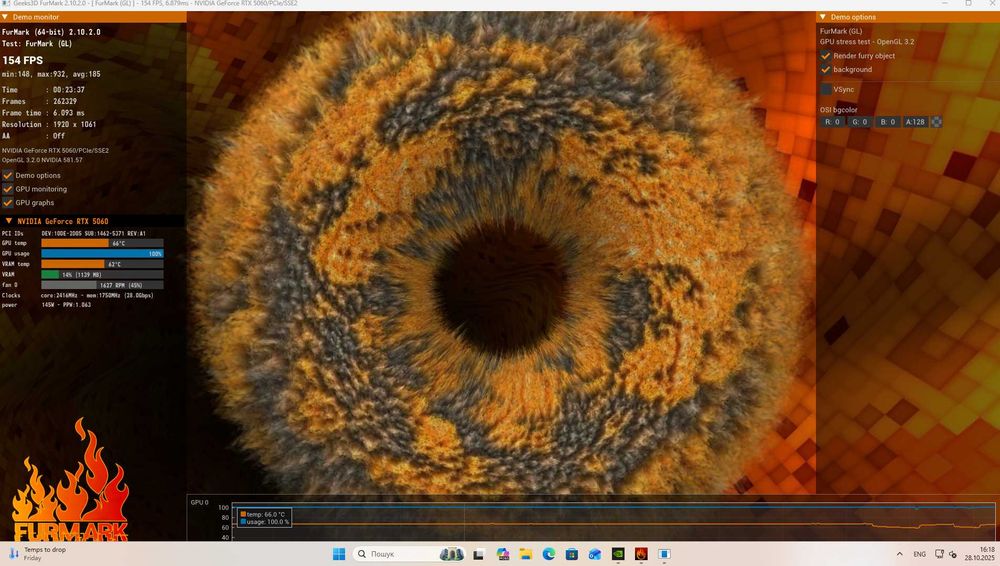The image size is (1000, 566).
Task: Click the G: 0 color field
Action: 860,122
